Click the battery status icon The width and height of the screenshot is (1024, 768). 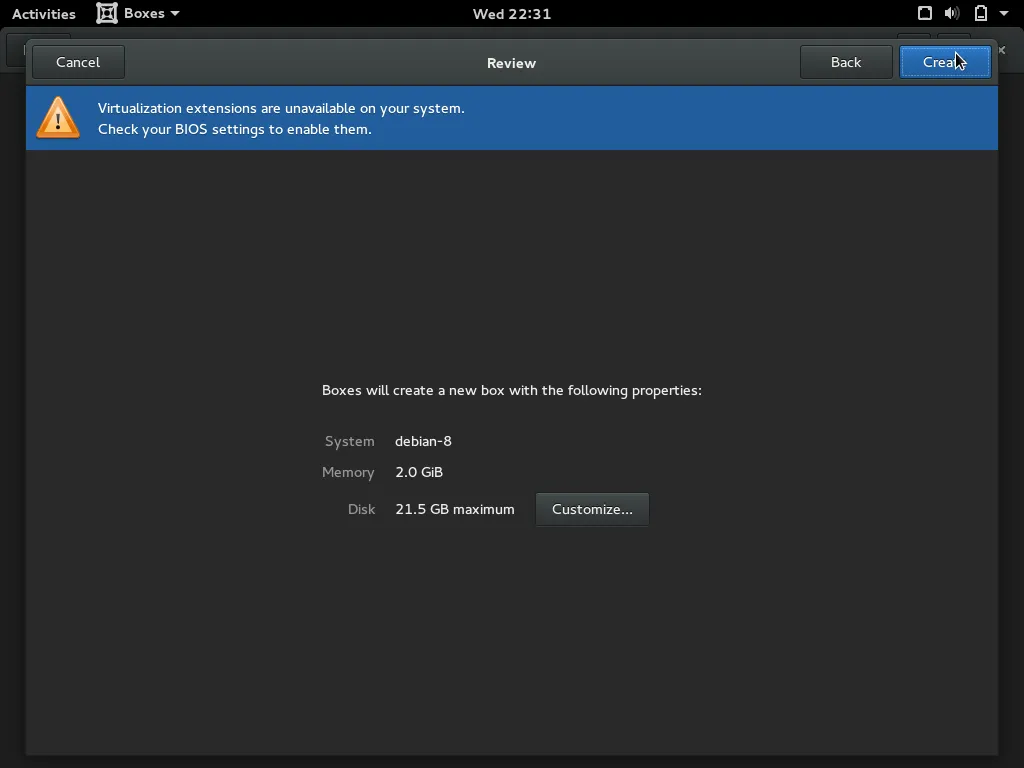pos(981,13)
